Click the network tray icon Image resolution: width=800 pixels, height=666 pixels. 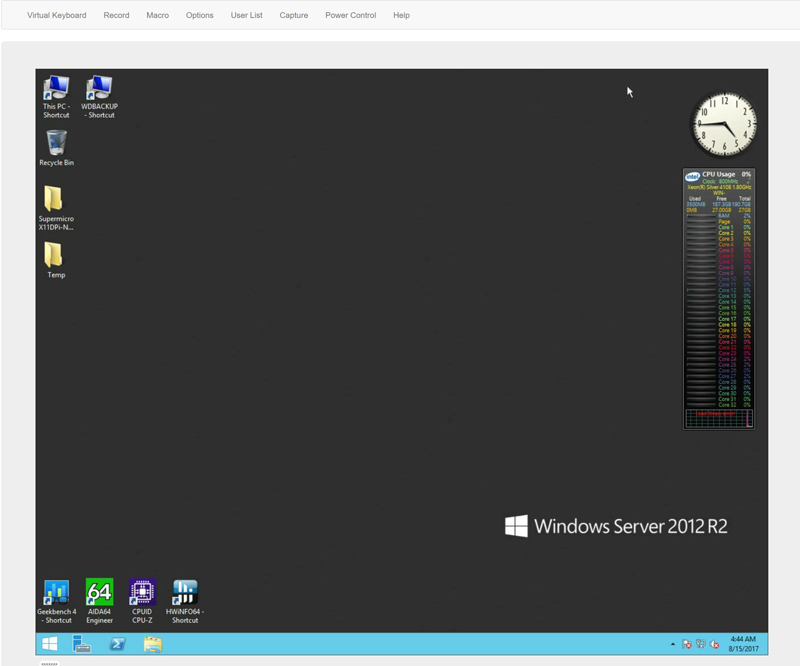click(701, 644)
